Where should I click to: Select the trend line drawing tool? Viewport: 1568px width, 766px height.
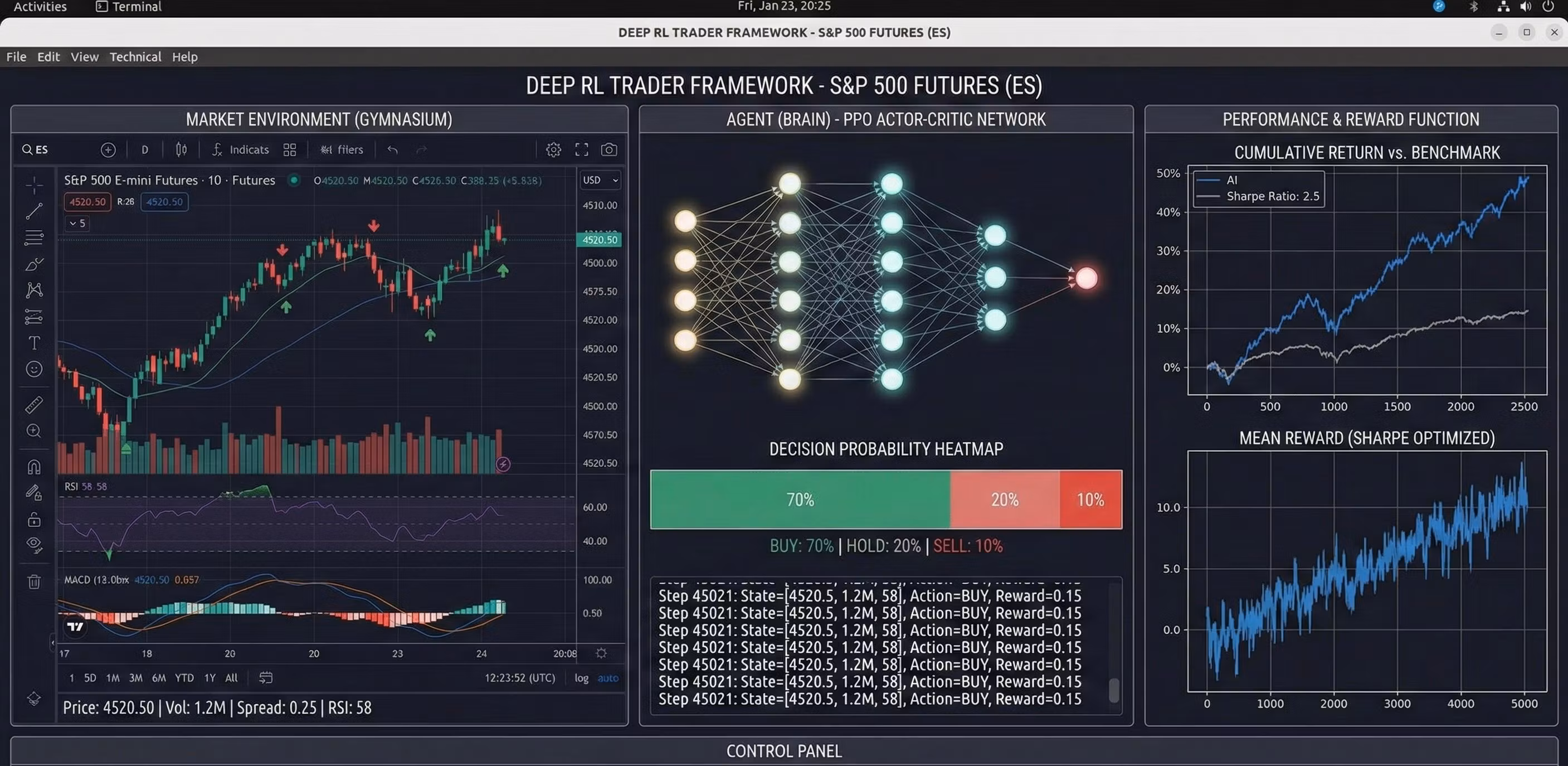coord(34,211)
